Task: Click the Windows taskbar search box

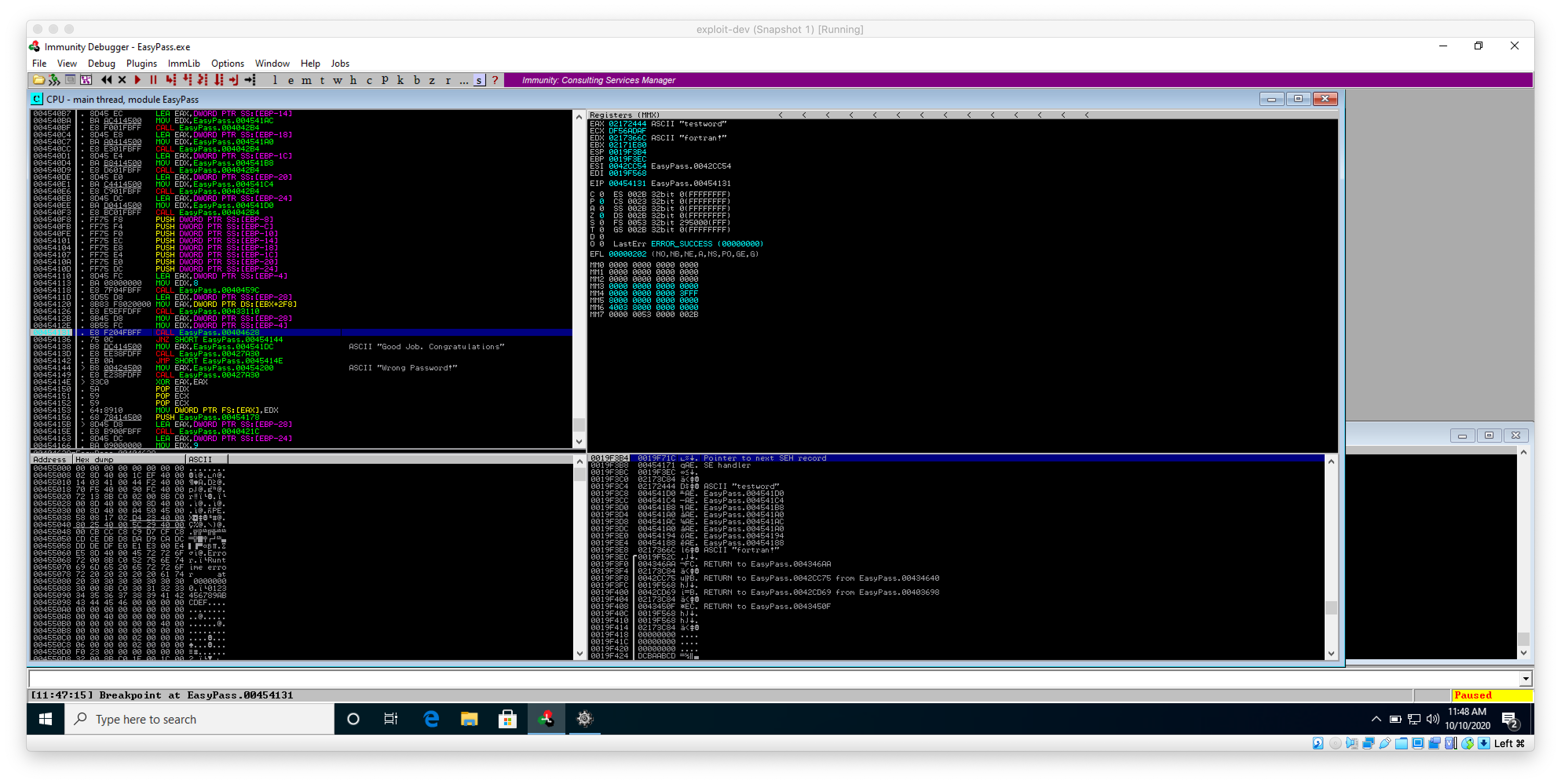Action: pos(199,719)
